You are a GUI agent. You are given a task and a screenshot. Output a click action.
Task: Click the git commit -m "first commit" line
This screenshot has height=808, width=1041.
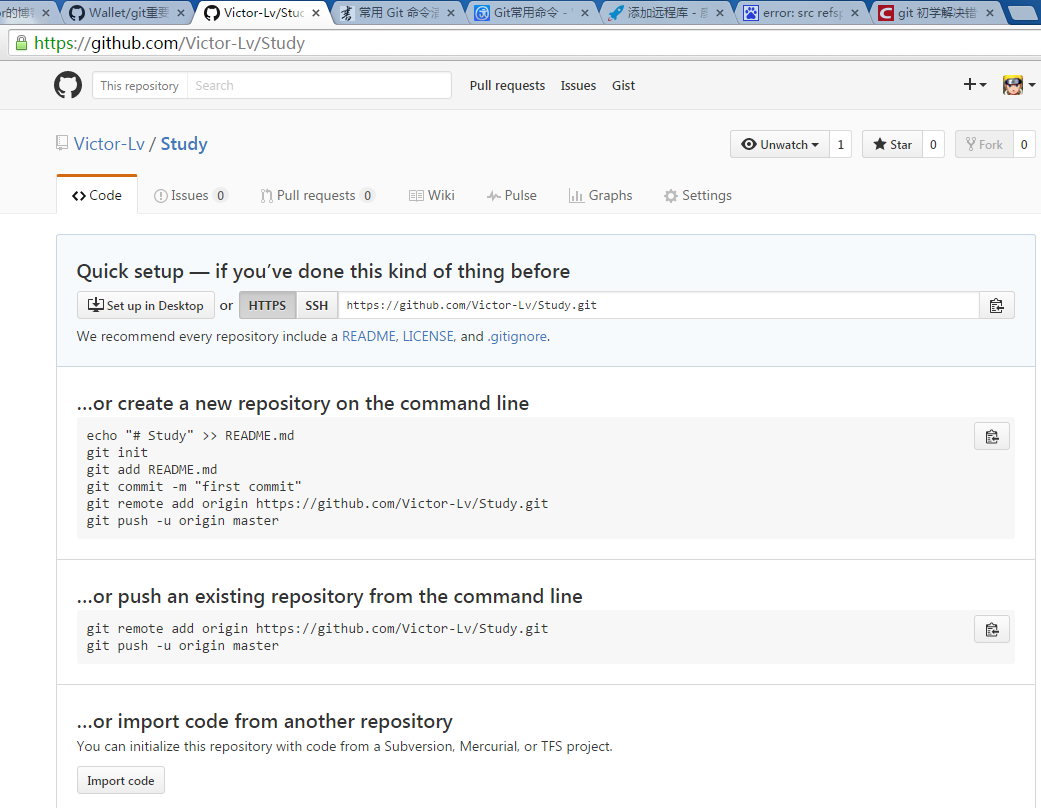(194, 487)
